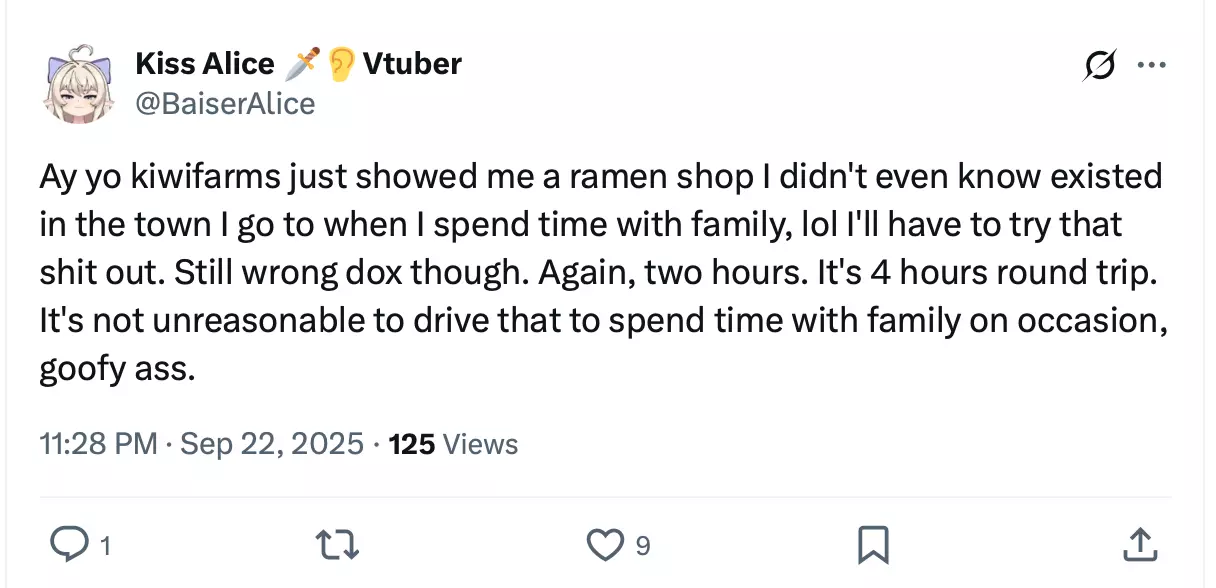Click the Sep 22, 2025 date
1216x588 pixels.
271,444
